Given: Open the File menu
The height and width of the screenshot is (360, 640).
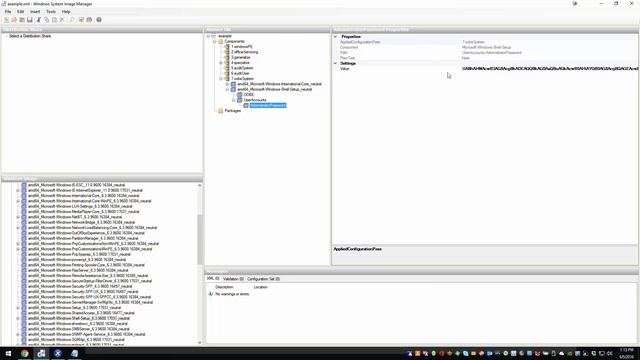Looking at the screenshot, I should (x=8, y=12).
